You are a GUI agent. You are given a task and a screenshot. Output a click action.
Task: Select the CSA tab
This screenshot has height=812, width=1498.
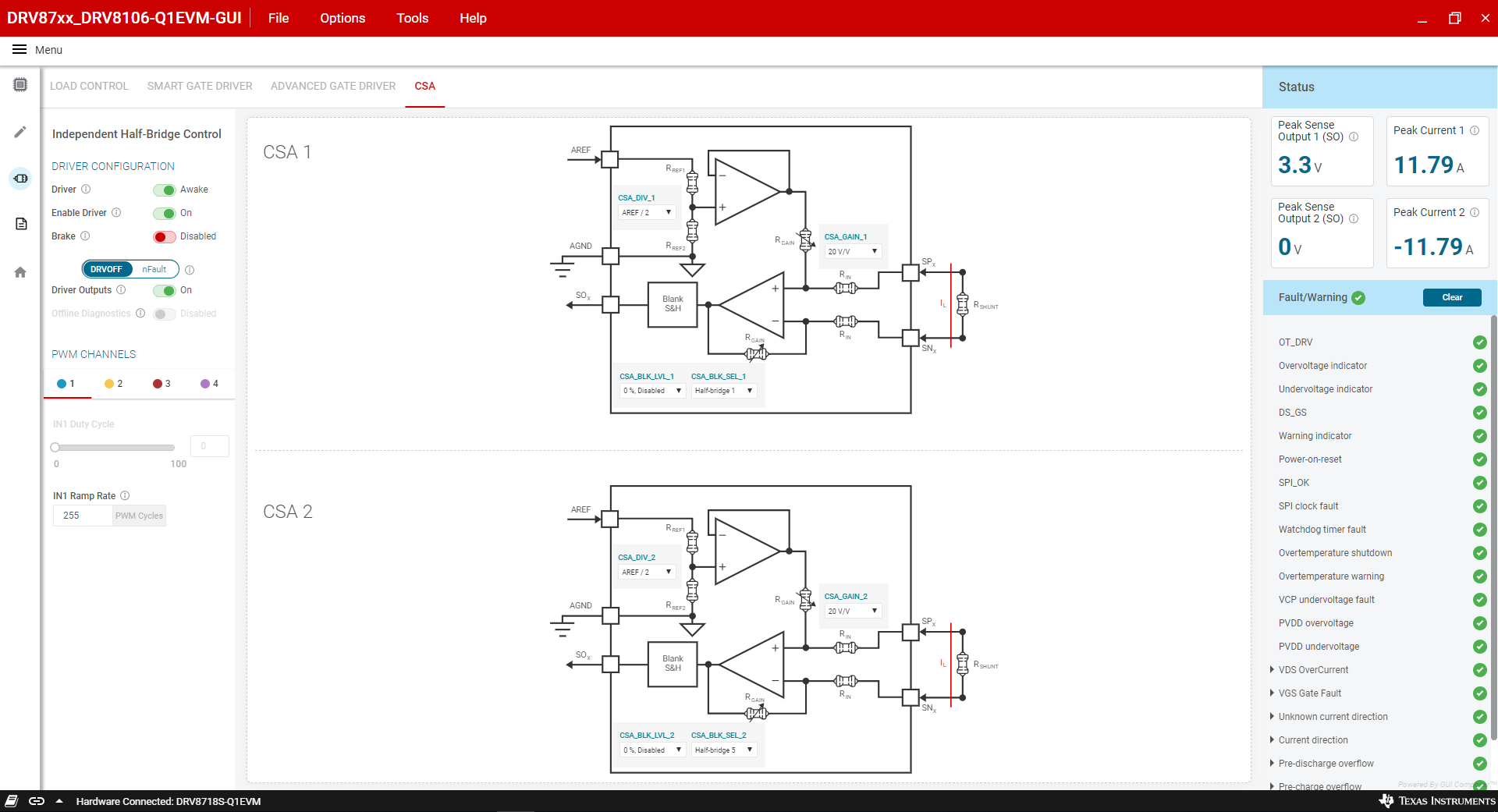point(425,87)
